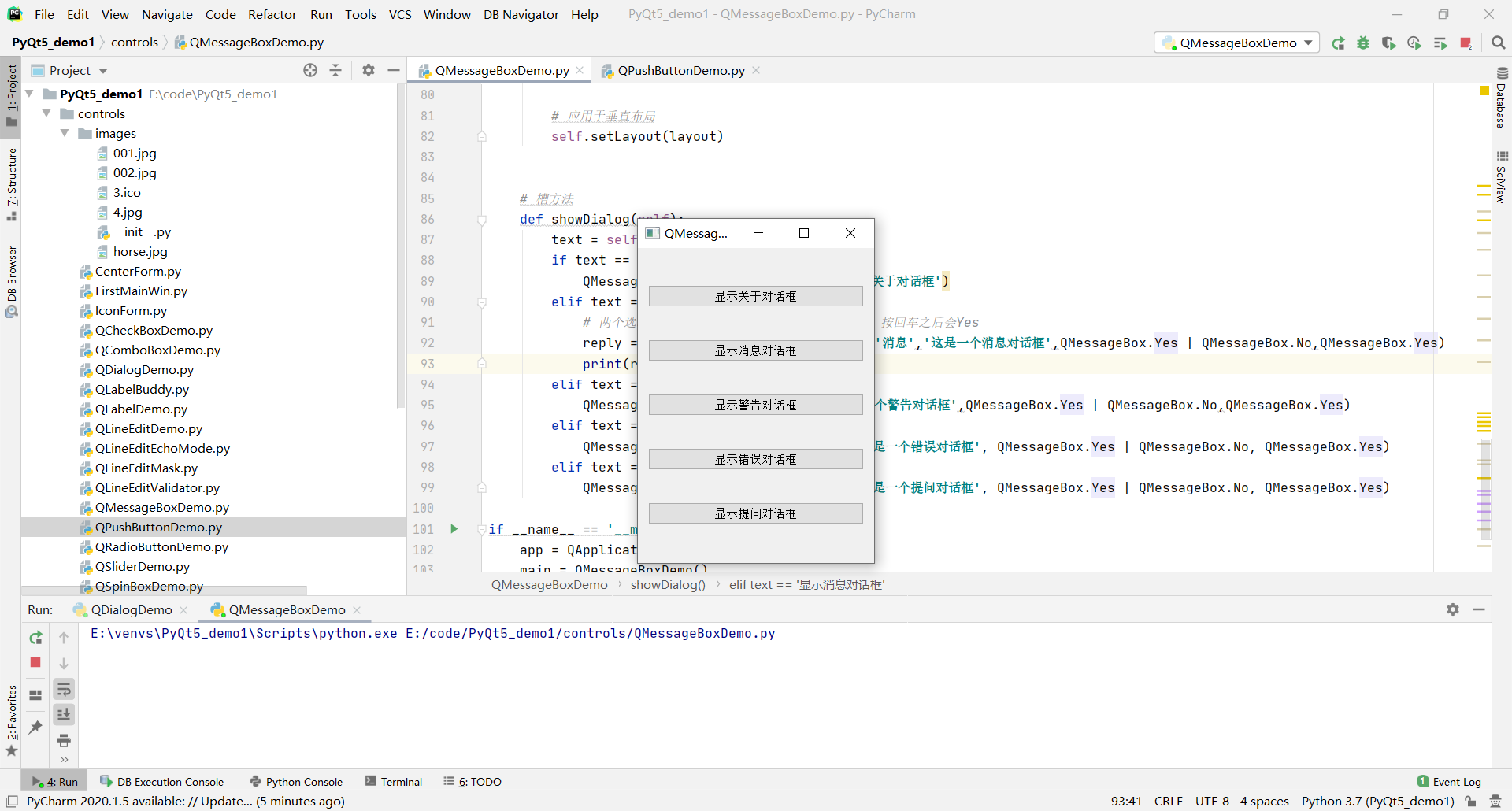Collapse the PyQt5_demo1 root folder
The height and width of the screenshot is (811, 1512).
click(29, 94)
